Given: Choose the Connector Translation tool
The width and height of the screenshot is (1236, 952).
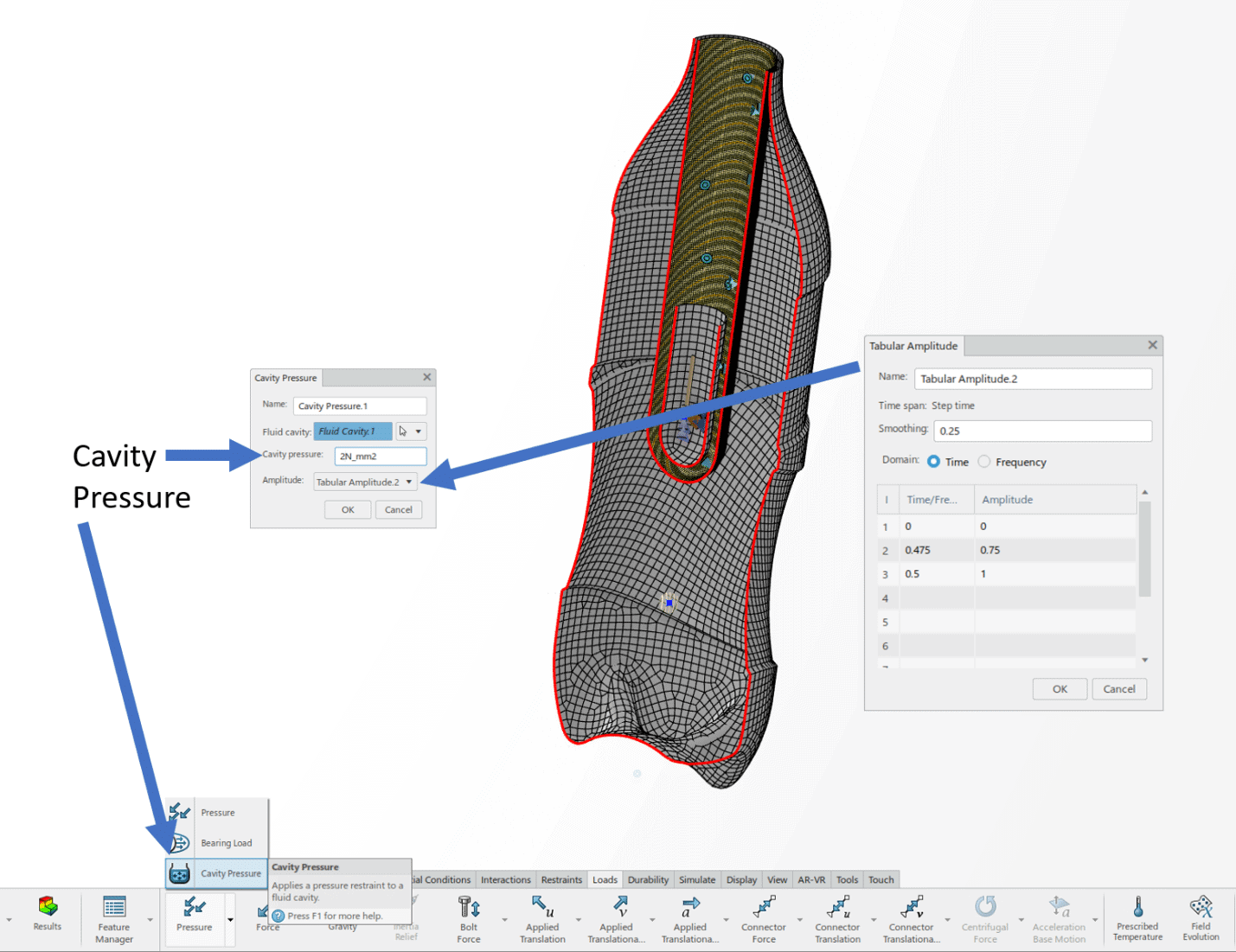Looking at the screenshot, I should coord(837,919).
